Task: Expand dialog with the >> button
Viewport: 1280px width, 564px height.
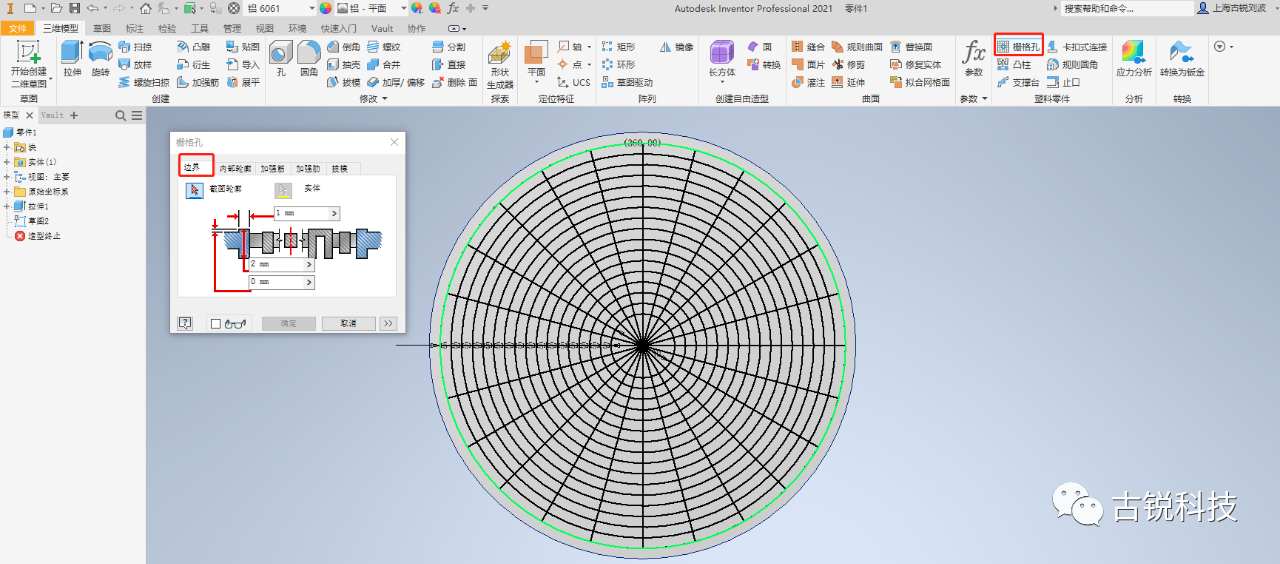Action: tap(388, 323)
